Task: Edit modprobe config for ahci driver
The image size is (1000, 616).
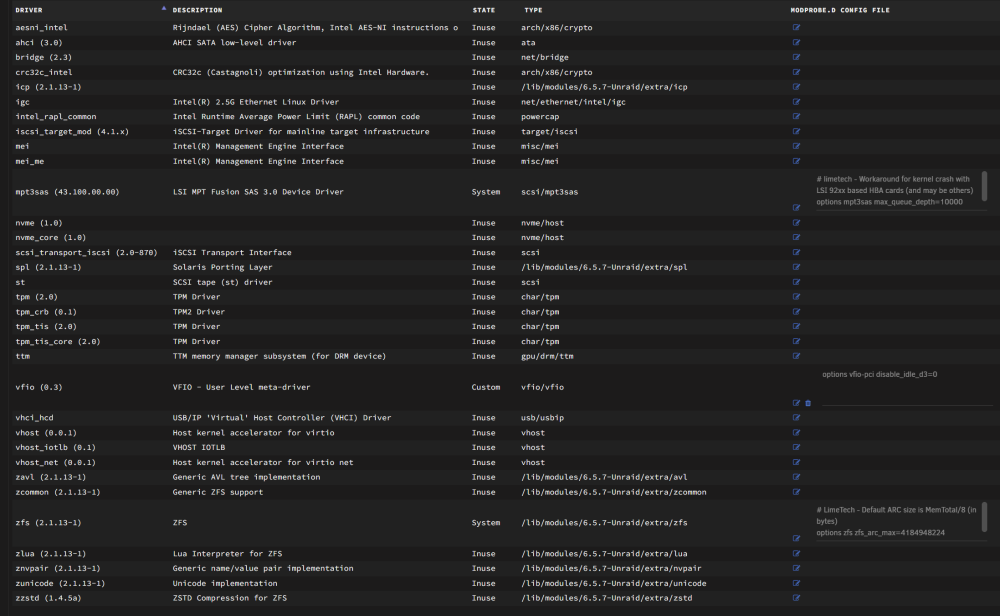Action: click(x=796, y=42)
